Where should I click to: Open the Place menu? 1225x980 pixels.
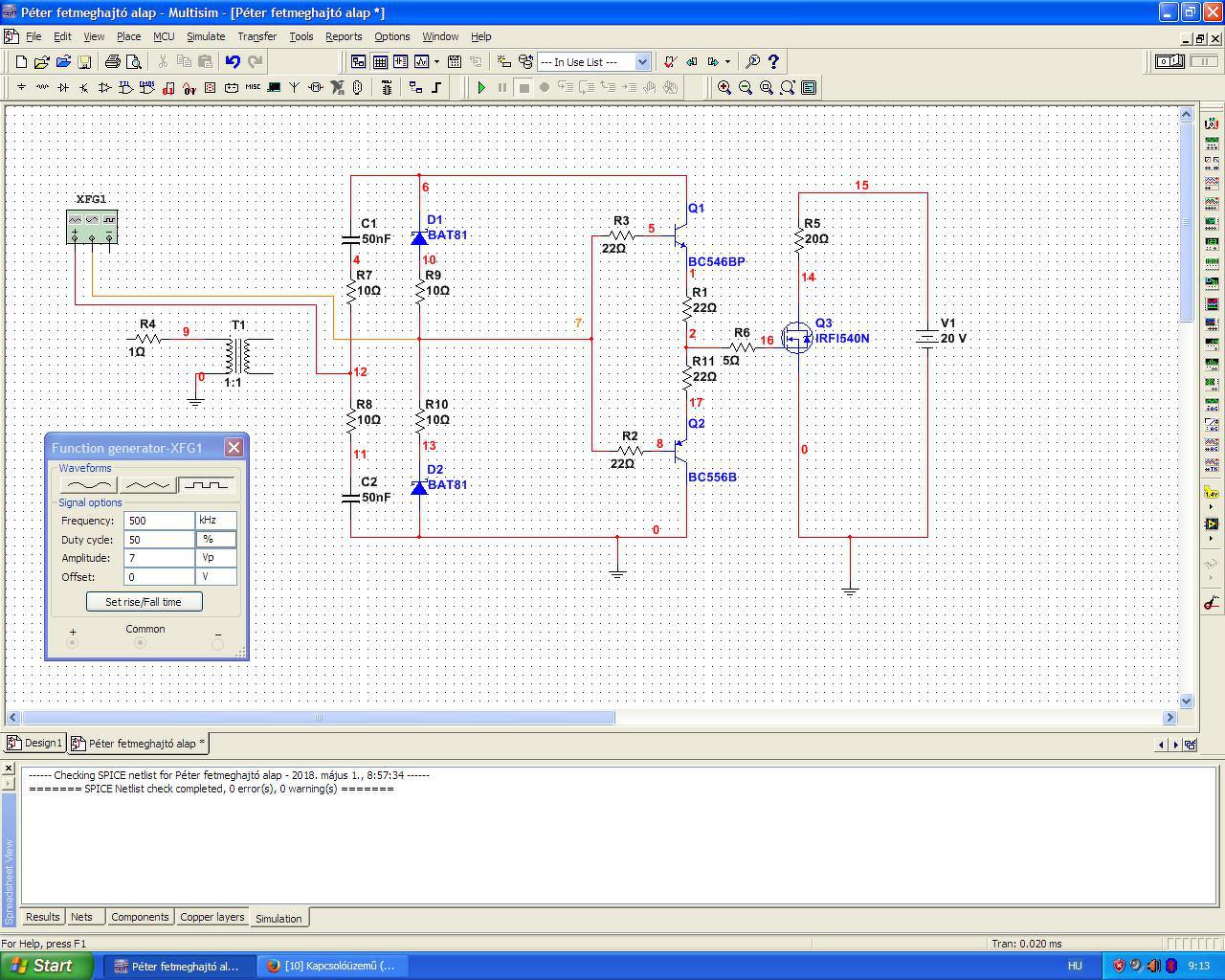tap(128, 36)
